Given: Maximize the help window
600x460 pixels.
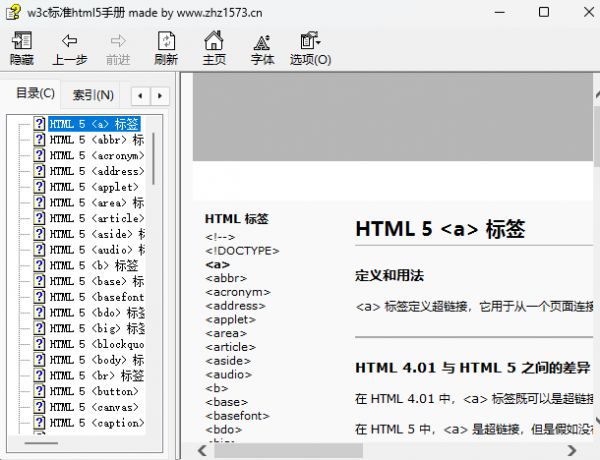Looking at the screenshot, I should (x=544, y=12).
